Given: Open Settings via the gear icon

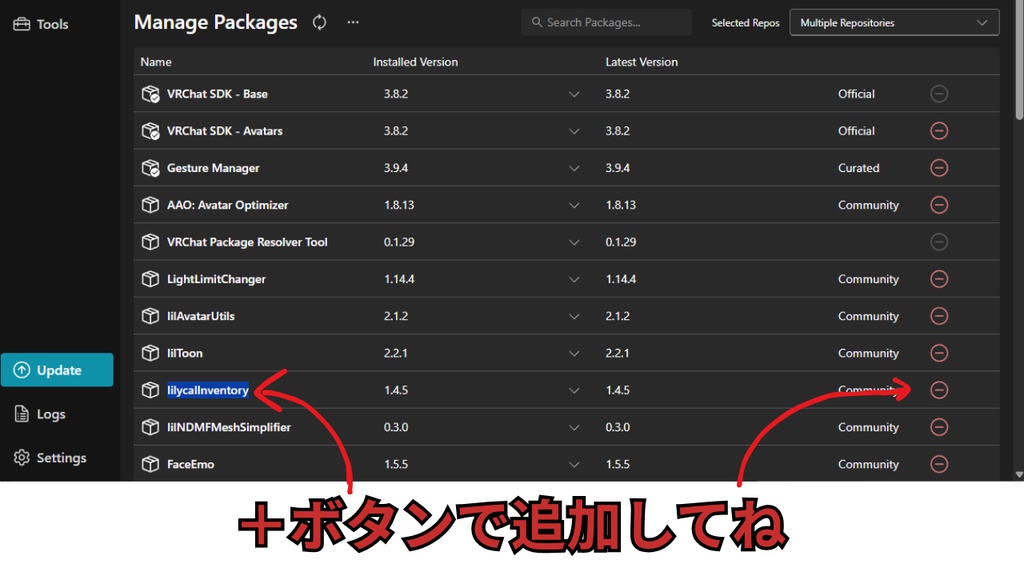Looking at the screenshot, I should point(22,457).
